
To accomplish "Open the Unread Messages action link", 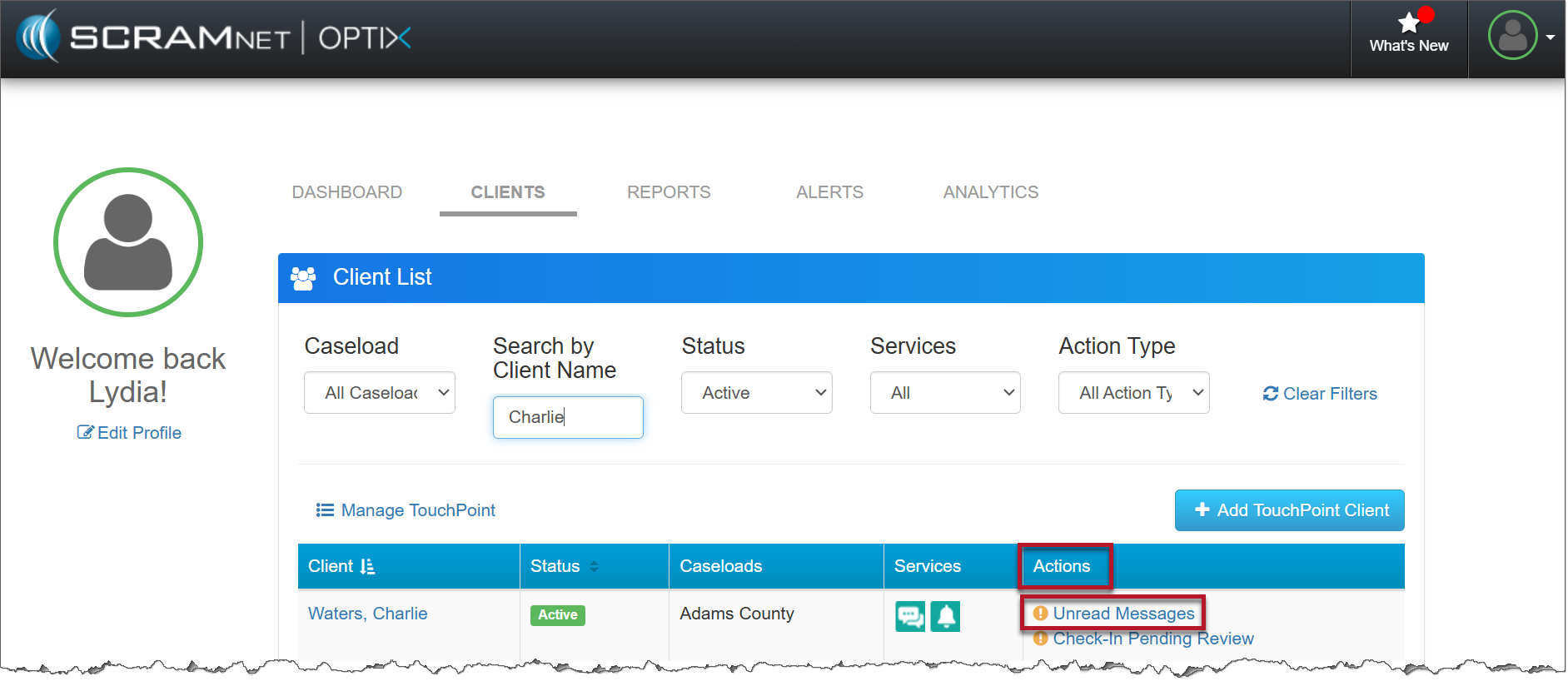I will [1122, 614].
